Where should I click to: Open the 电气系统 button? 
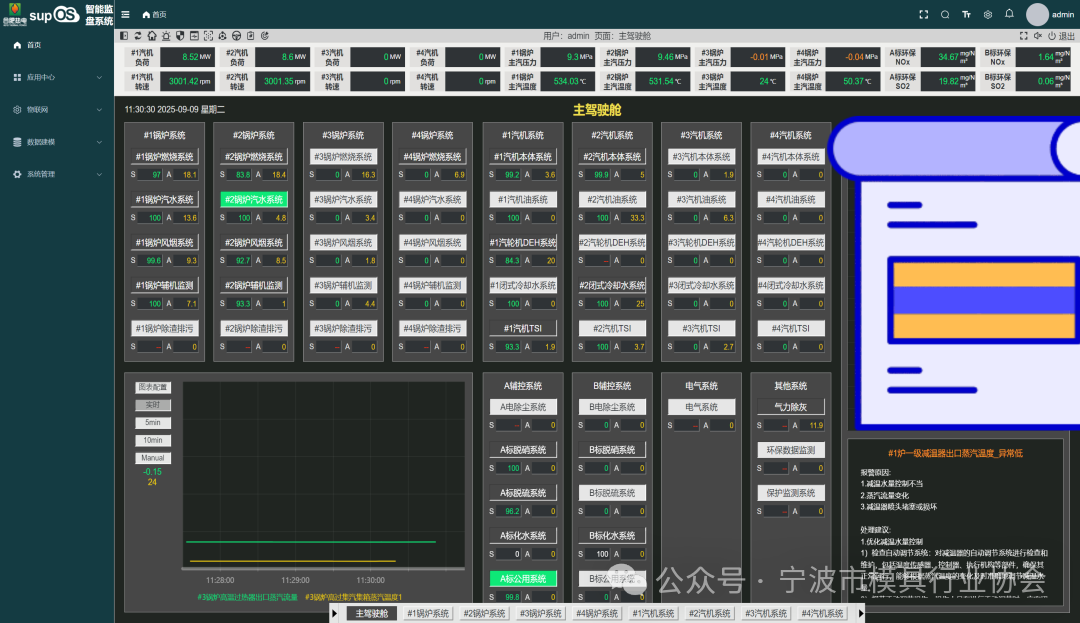point(701,407)
